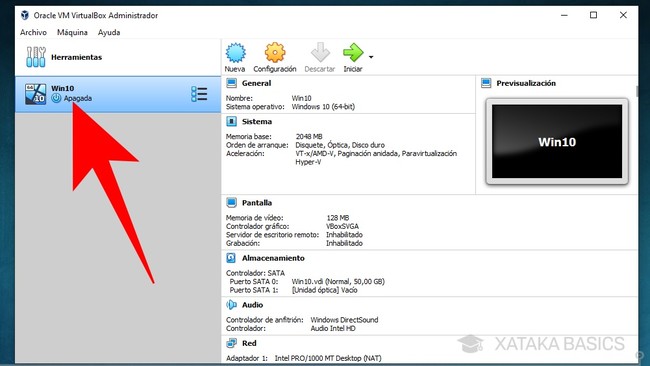Click the Almacenamiento disk icon
Viewport: 650px width, 366px height.
pos(231,258)
